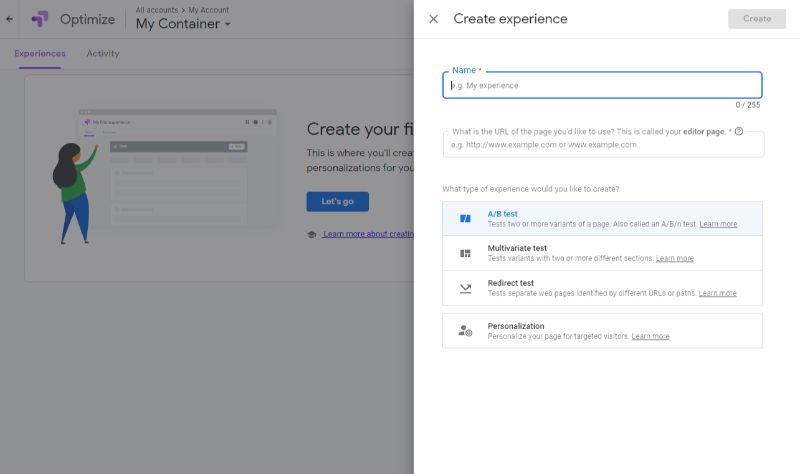
Task: Click the Redirect test icon
Action: point(465,288)
